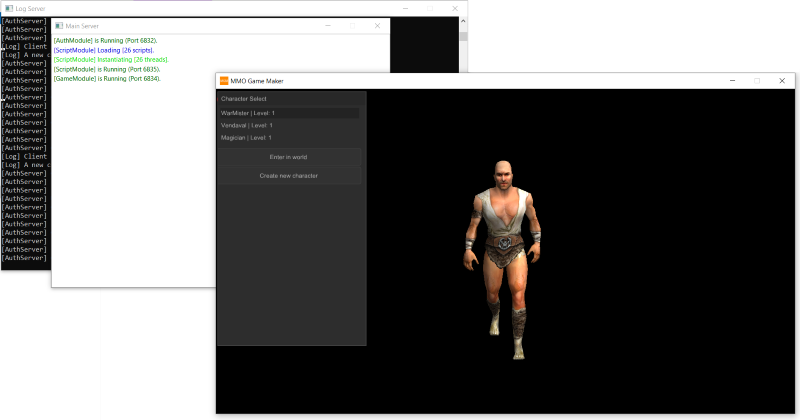Image resolution: width=800 pixels, height=420 pixels.
Task: Click the MMO Game Maker title bar text
Action: pyautogui.click(x=259, y=80)
